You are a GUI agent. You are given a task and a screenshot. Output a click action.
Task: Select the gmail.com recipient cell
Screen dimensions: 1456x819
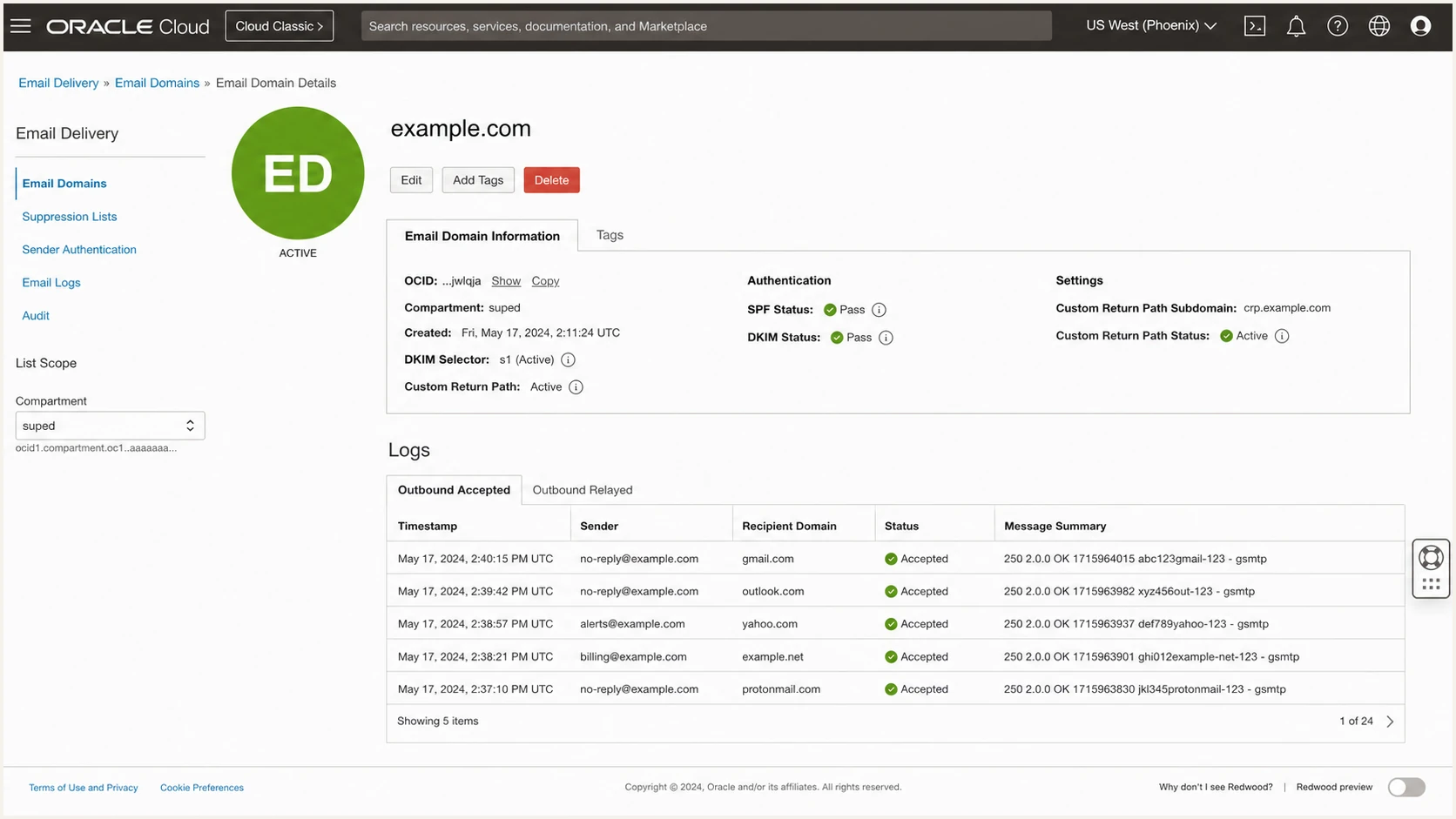[x=768, y=559]
